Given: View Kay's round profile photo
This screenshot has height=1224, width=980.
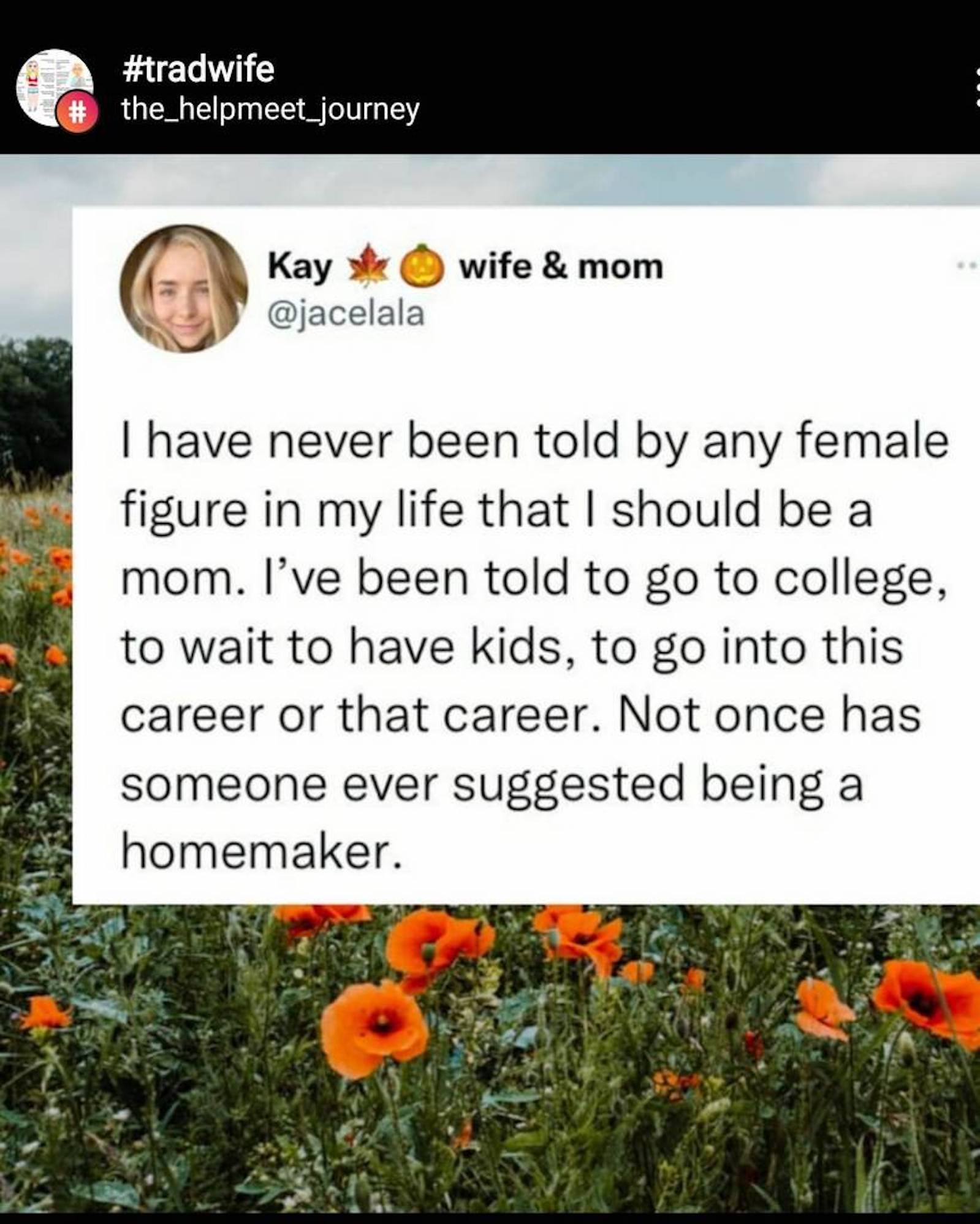Looking at the screenshot, I should (x=183, y=288).
